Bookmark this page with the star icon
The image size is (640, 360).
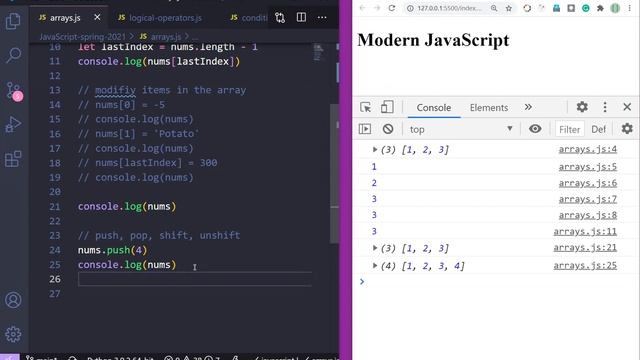point(509,8)
